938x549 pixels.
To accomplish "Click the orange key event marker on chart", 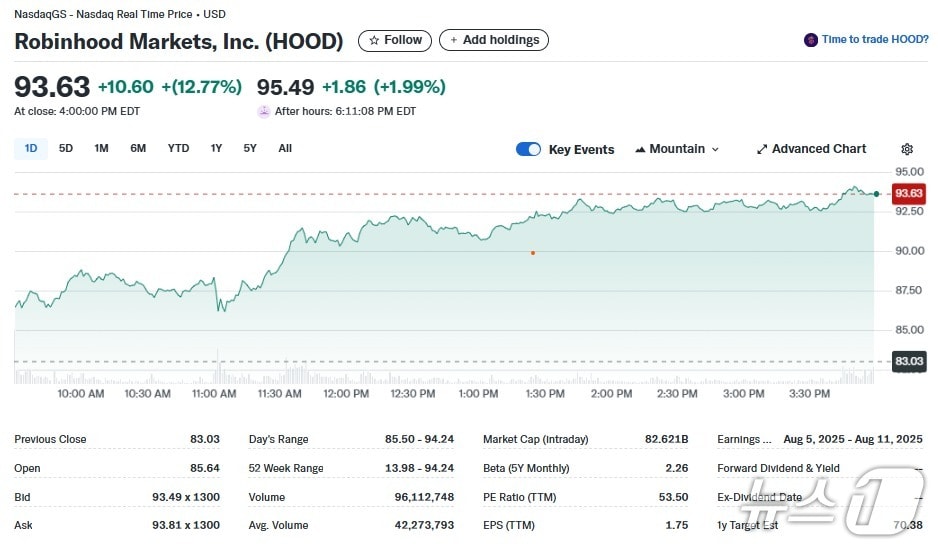I will (533, 253).
